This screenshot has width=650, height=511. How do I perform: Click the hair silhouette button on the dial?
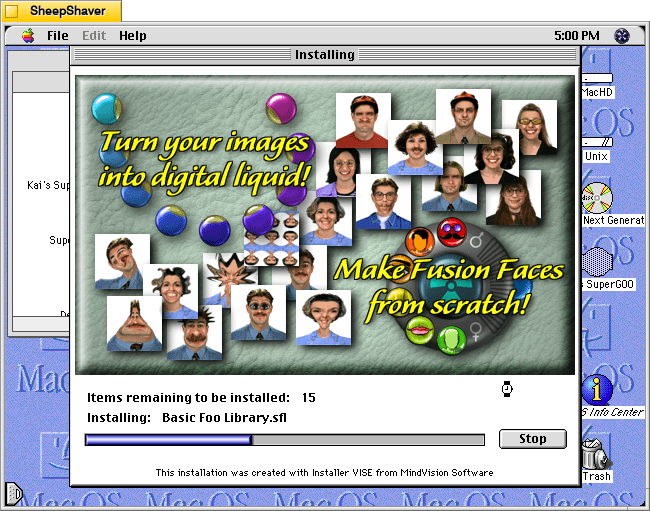[420, 241]
